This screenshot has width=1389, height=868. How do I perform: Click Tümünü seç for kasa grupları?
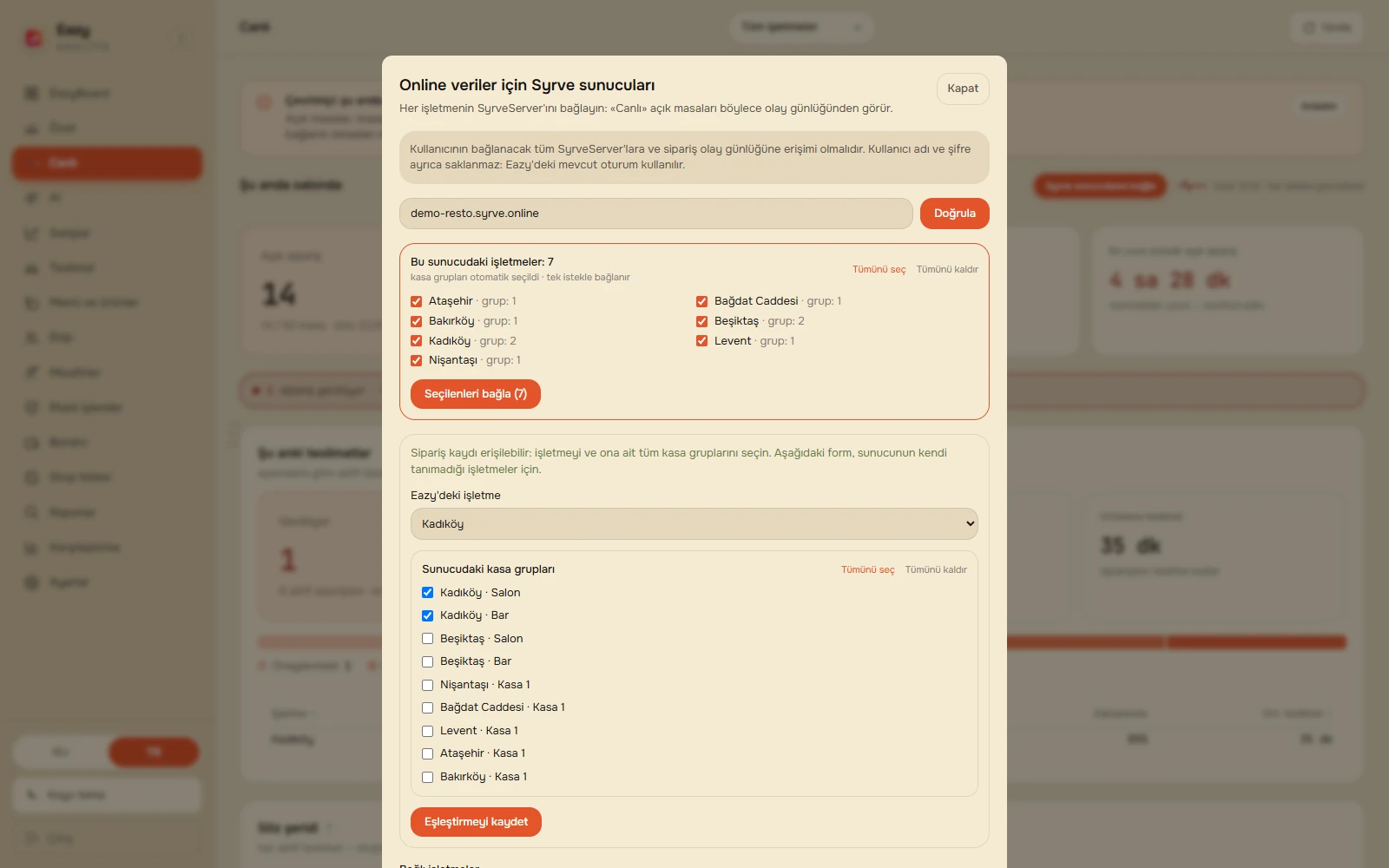[867, 569]
